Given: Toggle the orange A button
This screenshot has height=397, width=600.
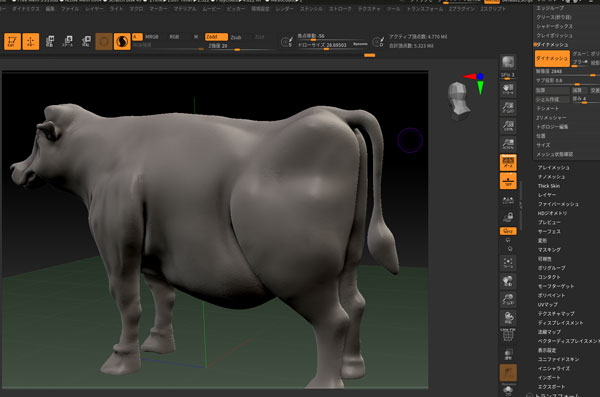Looking at the screenshot, I should tap(137, 37).
